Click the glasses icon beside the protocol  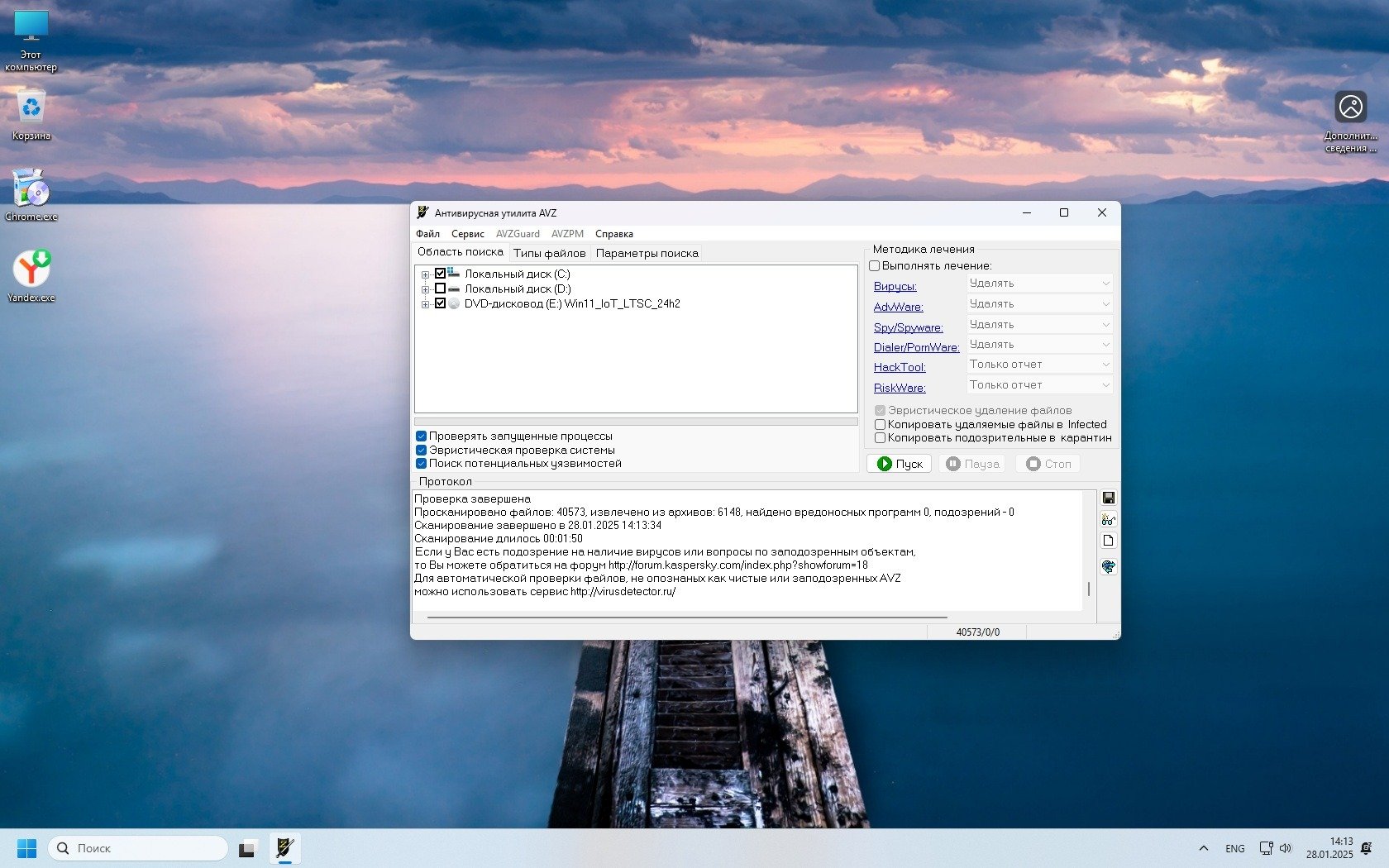(1108, 519)
